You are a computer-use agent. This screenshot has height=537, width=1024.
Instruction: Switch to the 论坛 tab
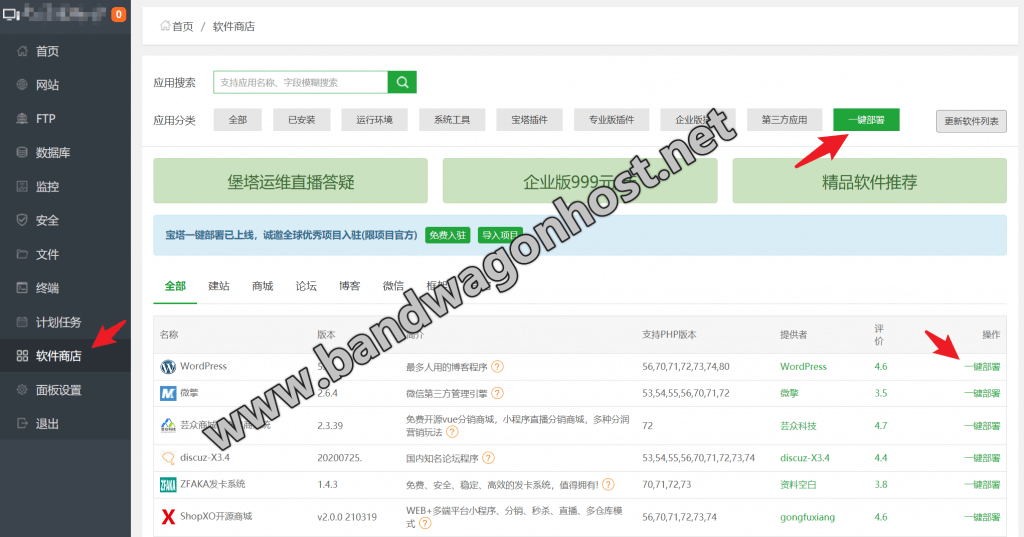(306, 286)
